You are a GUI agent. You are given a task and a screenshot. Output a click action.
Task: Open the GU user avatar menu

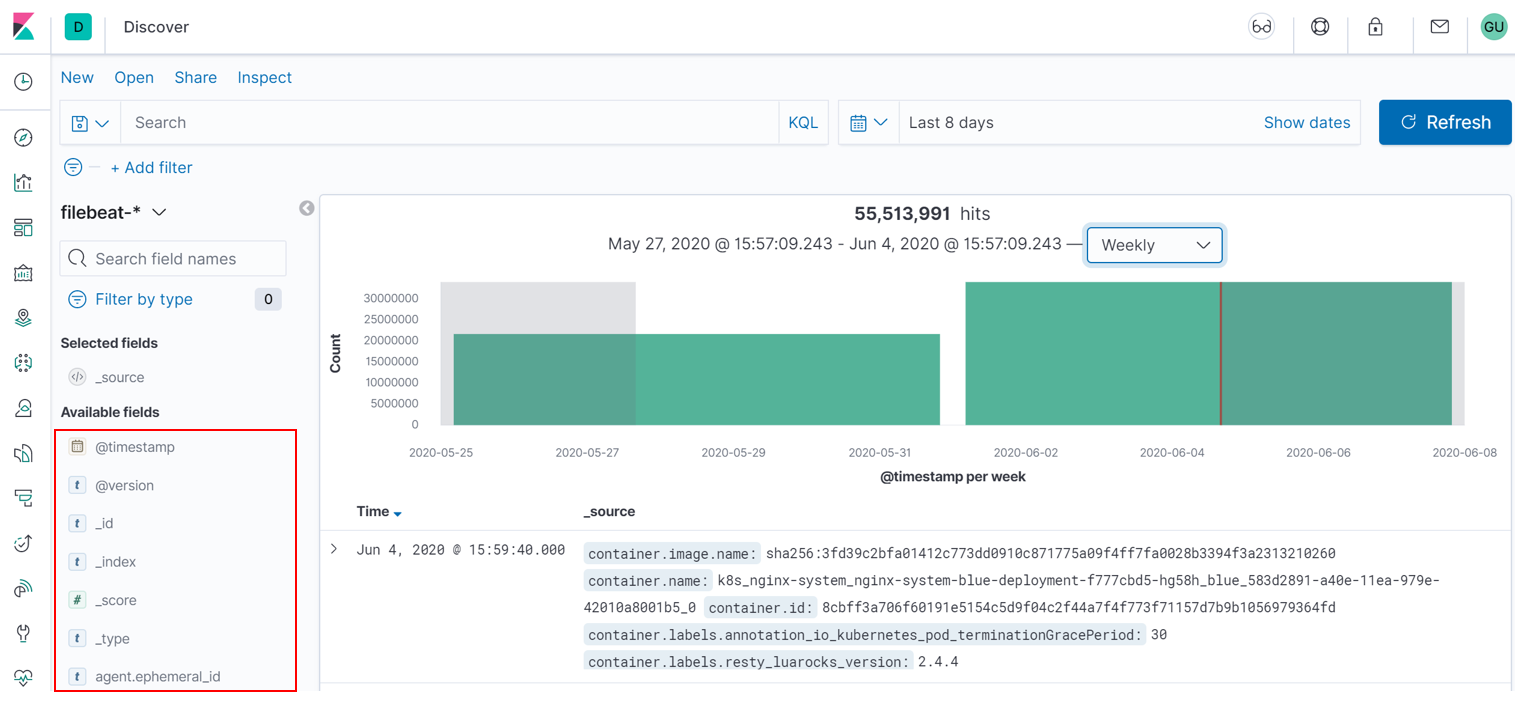(1494, 27)
